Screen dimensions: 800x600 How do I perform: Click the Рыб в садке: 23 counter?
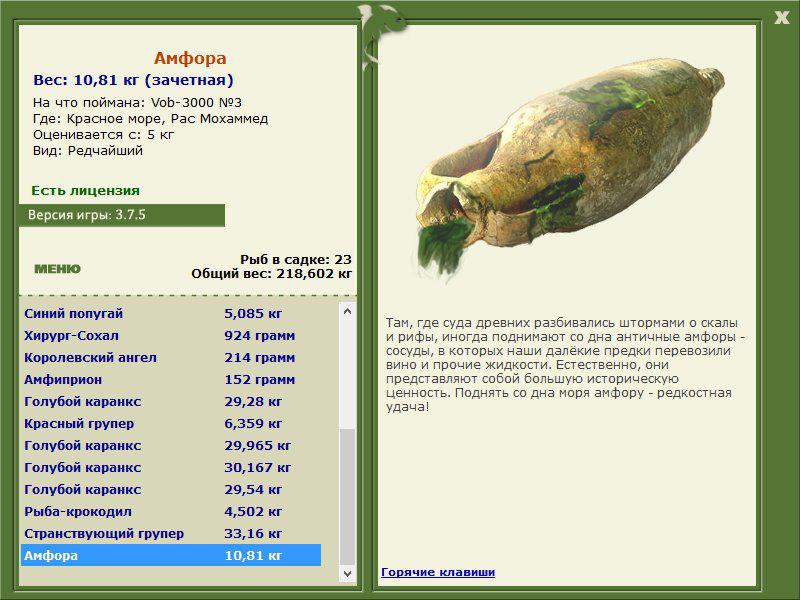click(x=296, y=259)
